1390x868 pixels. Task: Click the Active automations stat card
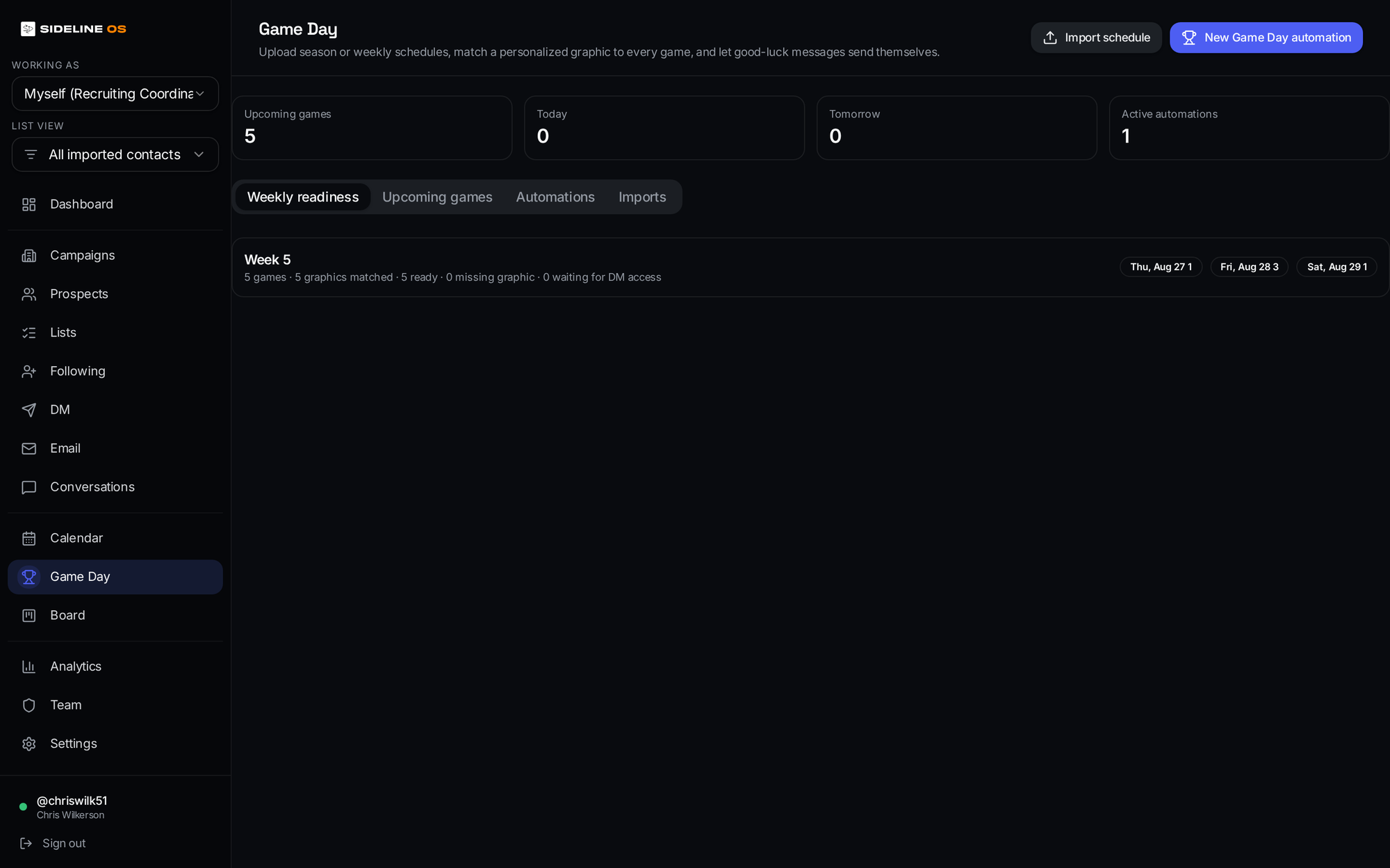(x=1249, y=128)
